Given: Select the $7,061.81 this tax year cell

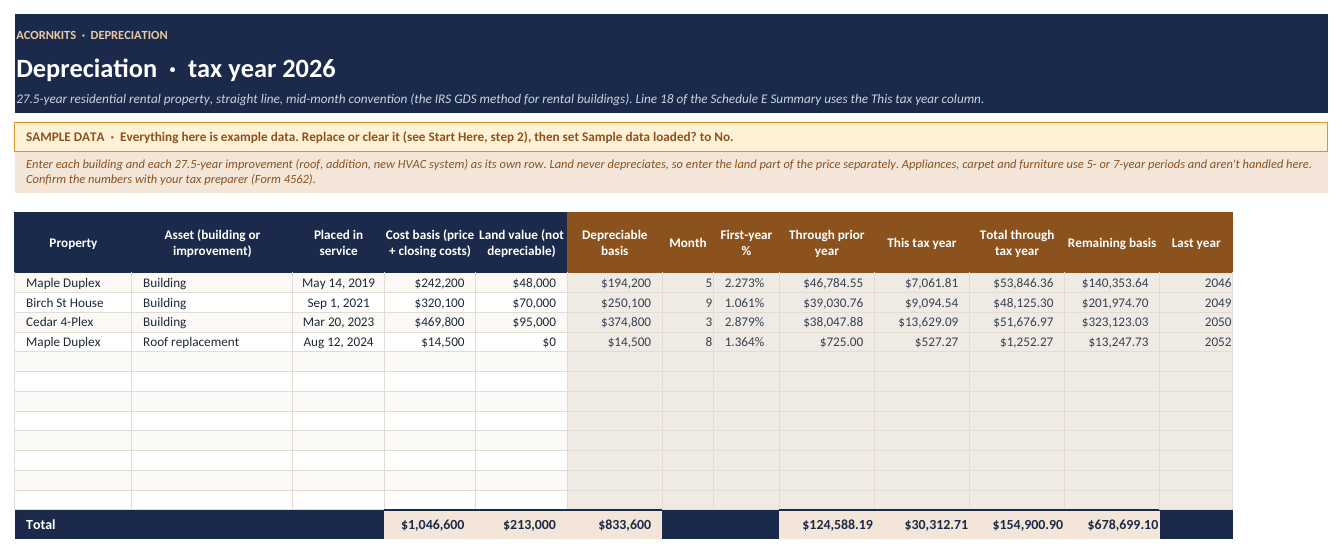Looking at the screenshot, I should pos(921,283).
